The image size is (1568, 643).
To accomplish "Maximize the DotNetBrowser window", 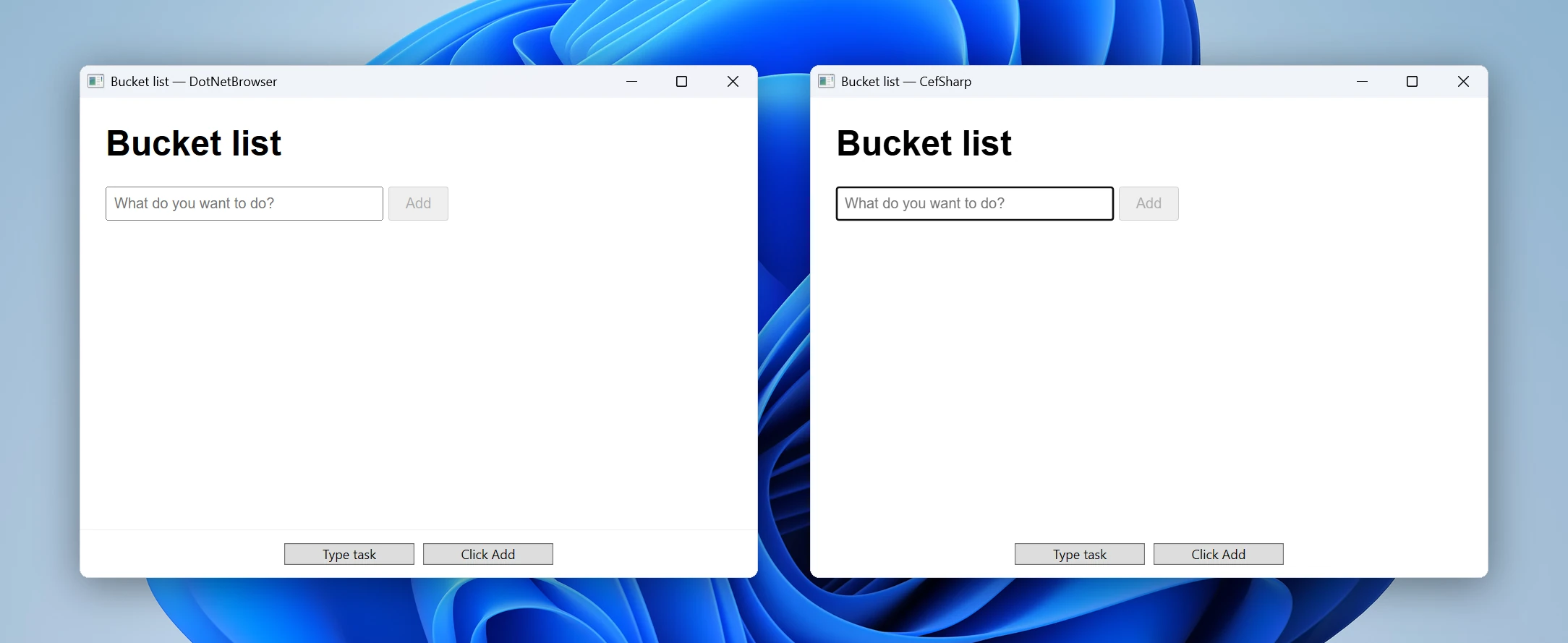I will [x=681, y=81].
